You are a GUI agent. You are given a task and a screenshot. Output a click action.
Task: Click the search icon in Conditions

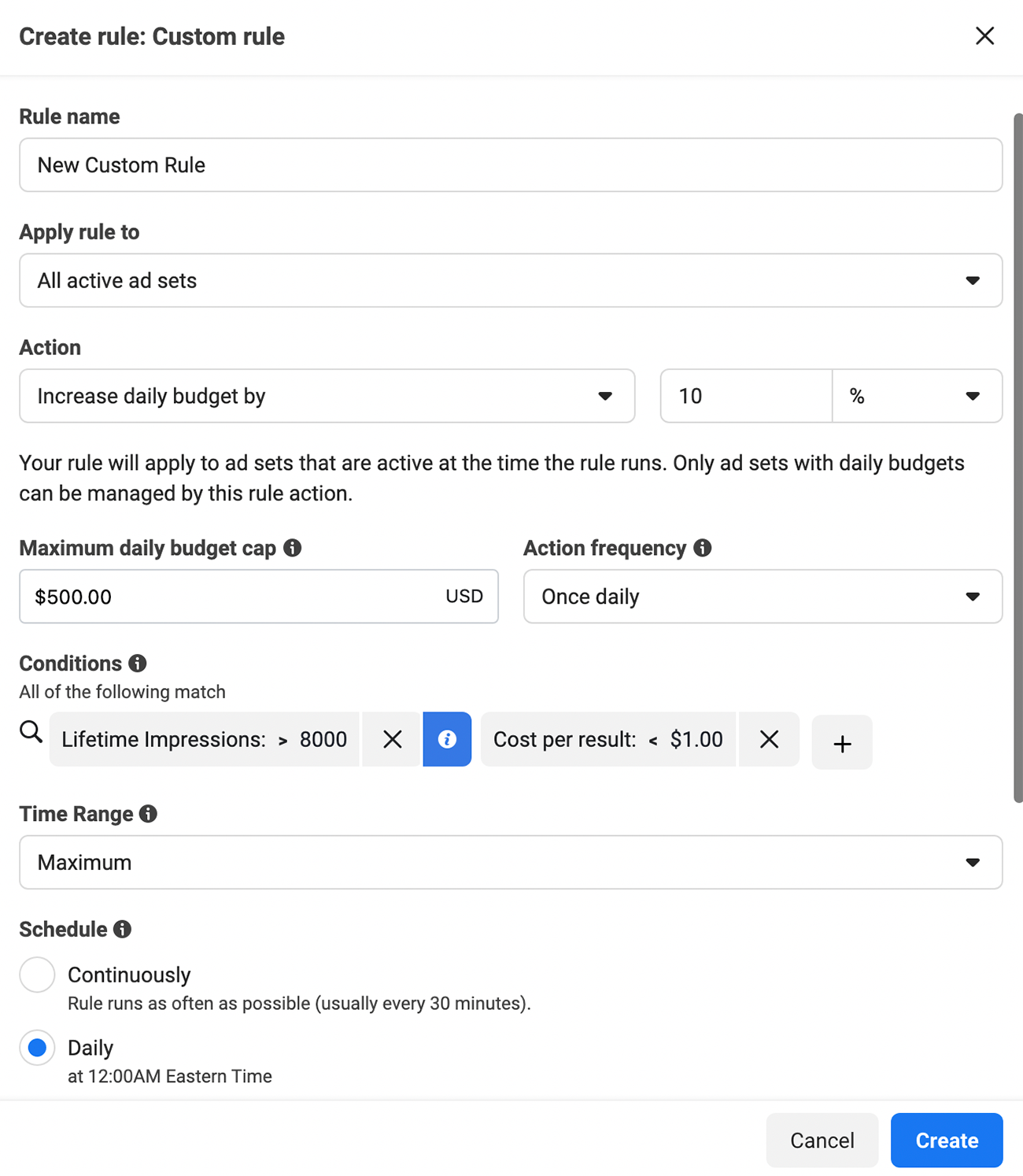pos(31,732)
